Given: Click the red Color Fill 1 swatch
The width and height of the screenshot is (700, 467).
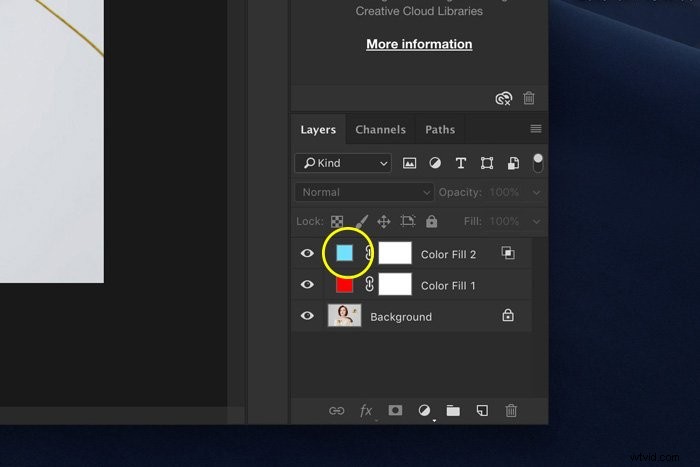Looking at the screenshot, I should (x=344, y=285).
